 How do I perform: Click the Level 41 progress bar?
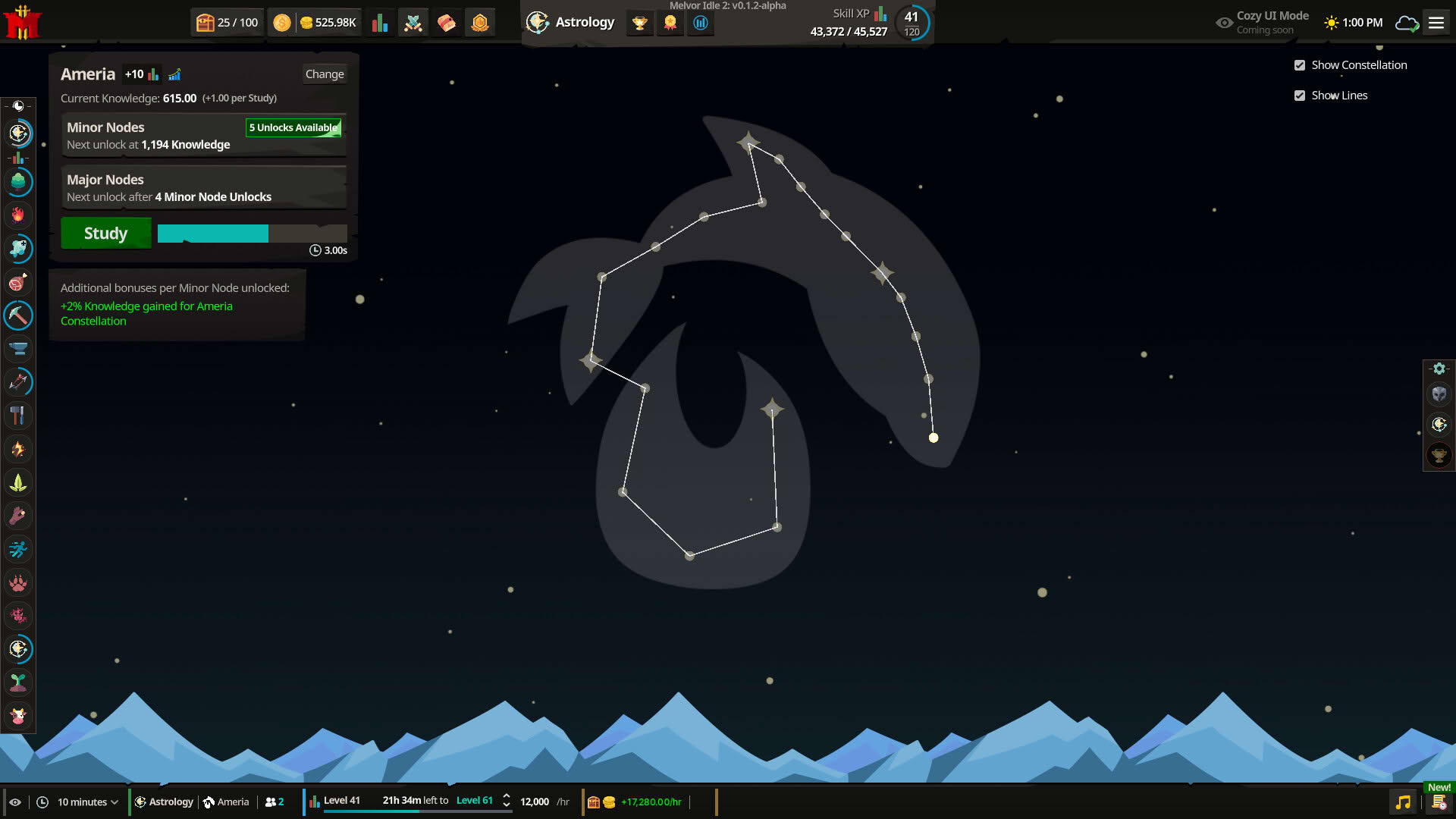point(417,811)
